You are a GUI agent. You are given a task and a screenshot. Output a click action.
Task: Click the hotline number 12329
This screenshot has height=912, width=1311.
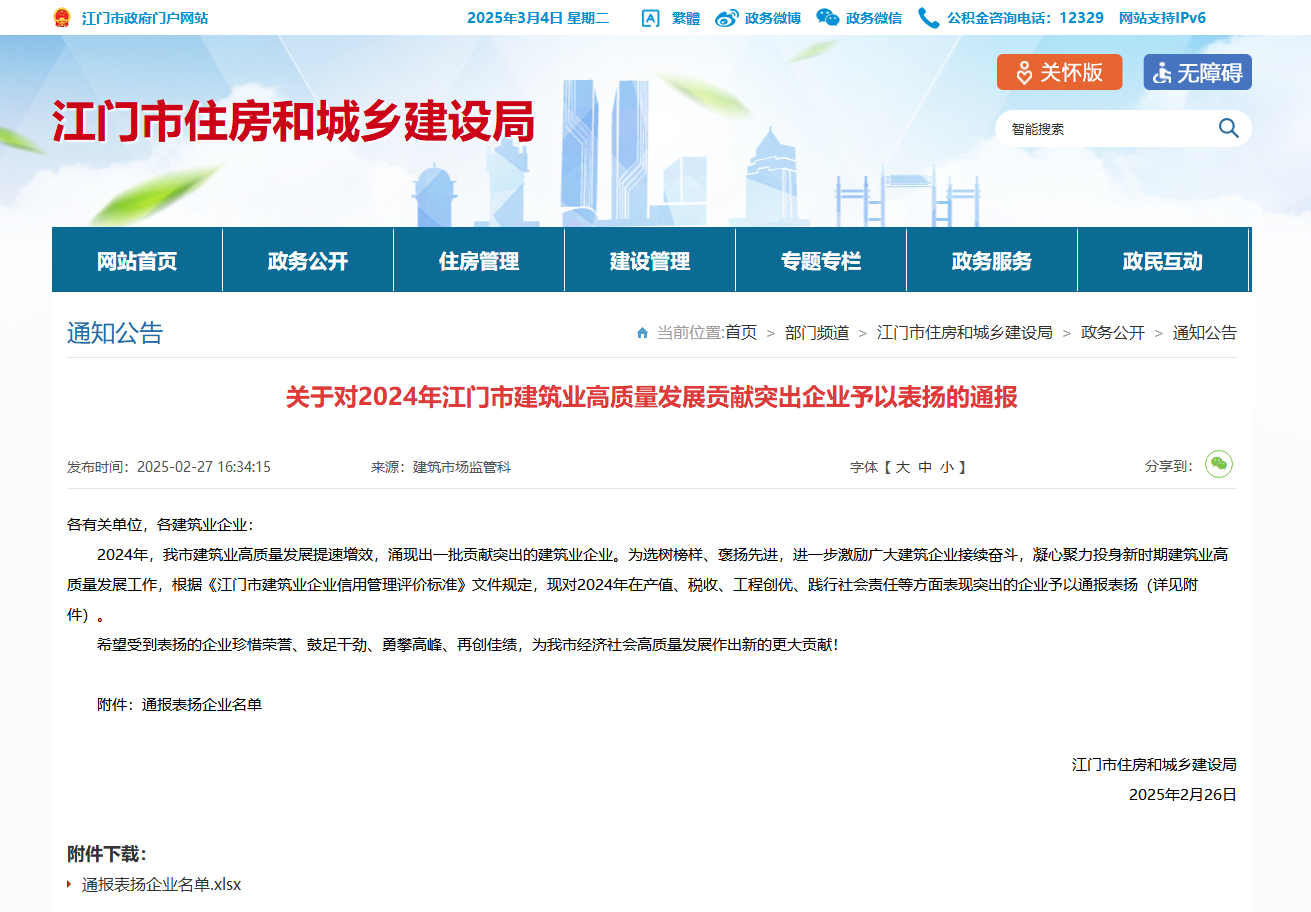(1081, 18)
